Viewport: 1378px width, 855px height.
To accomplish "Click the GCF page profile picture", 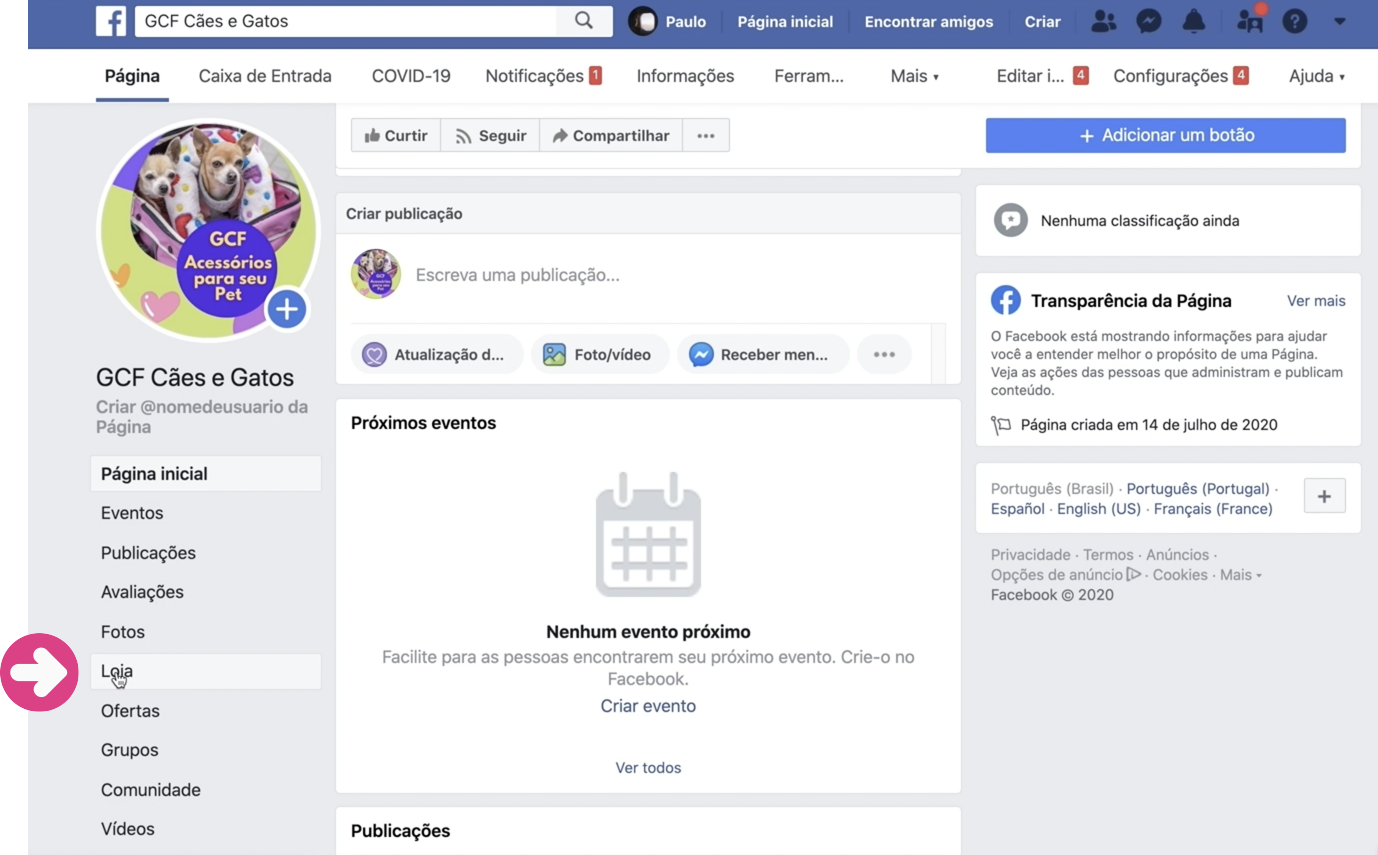I will pos(208,231).
